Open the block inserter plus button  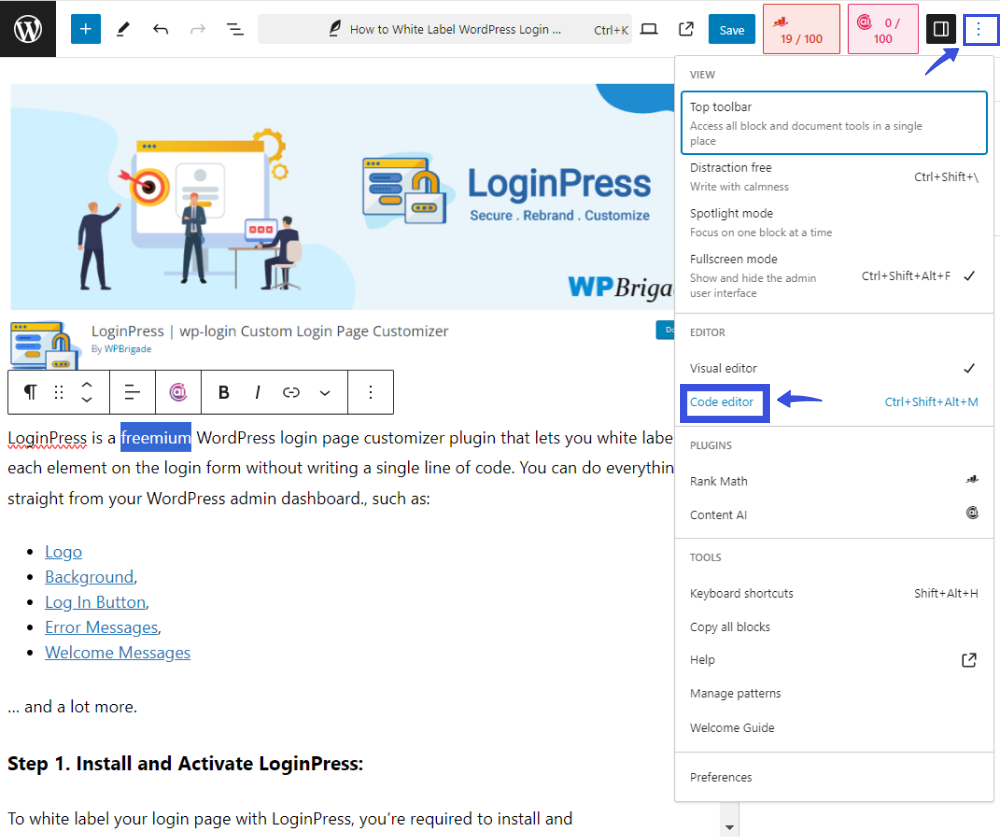(85, 29)
